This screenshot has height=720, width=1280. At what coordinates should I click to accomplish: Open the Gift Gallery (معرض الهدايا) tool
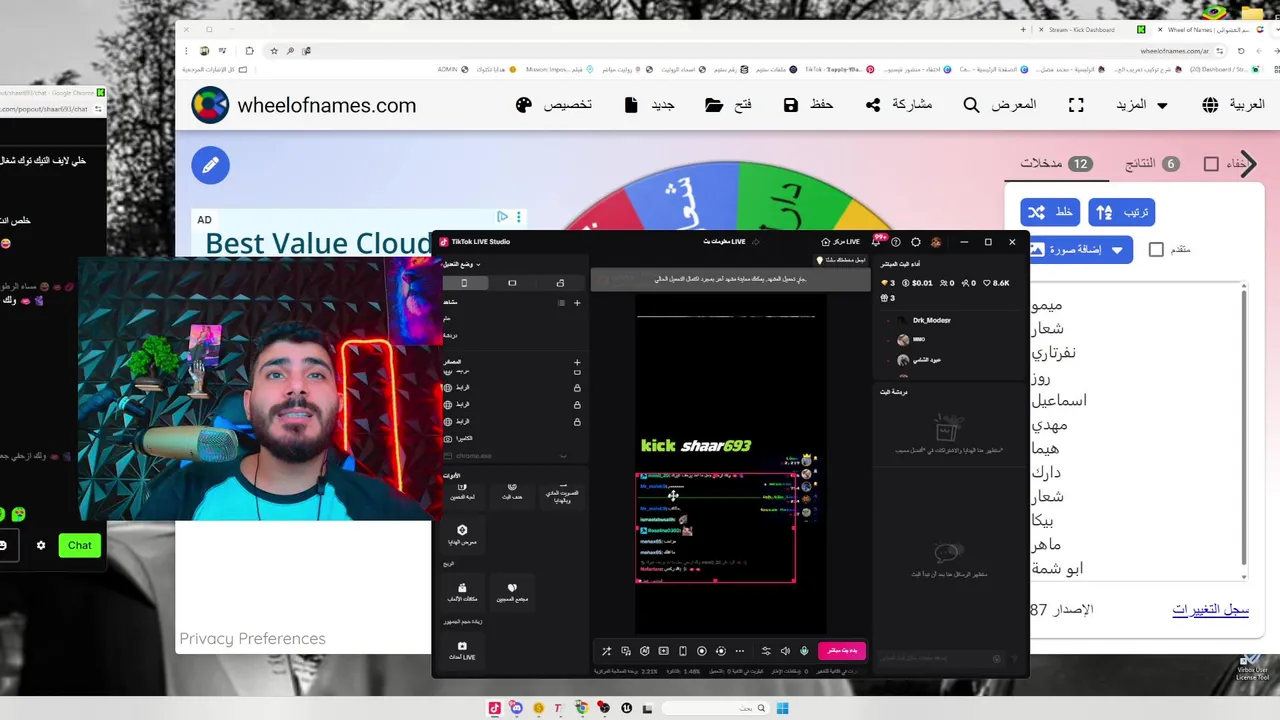click(462, 534)
